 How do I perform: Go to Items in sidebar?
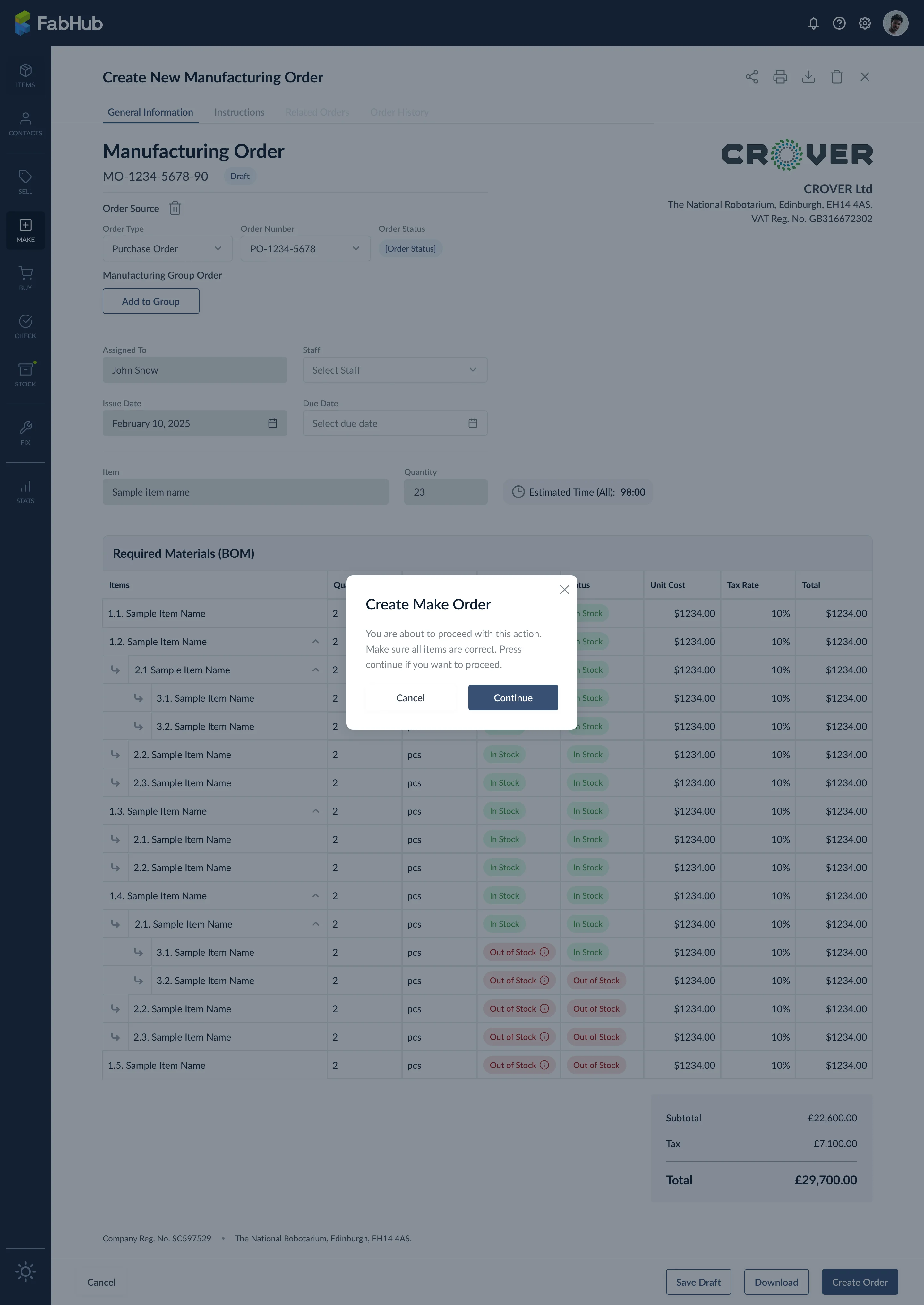pyautogui.click(x=26, y=76)
